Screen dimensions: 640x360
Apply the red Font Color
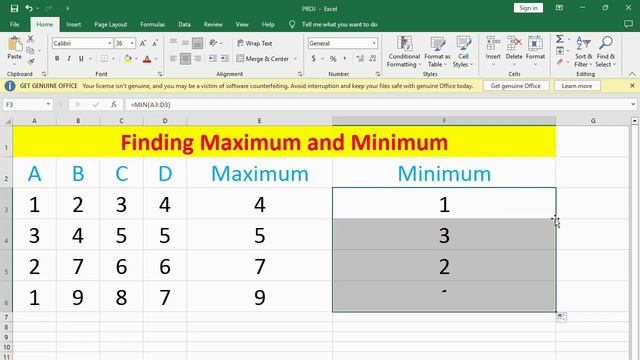click(147, 59)
